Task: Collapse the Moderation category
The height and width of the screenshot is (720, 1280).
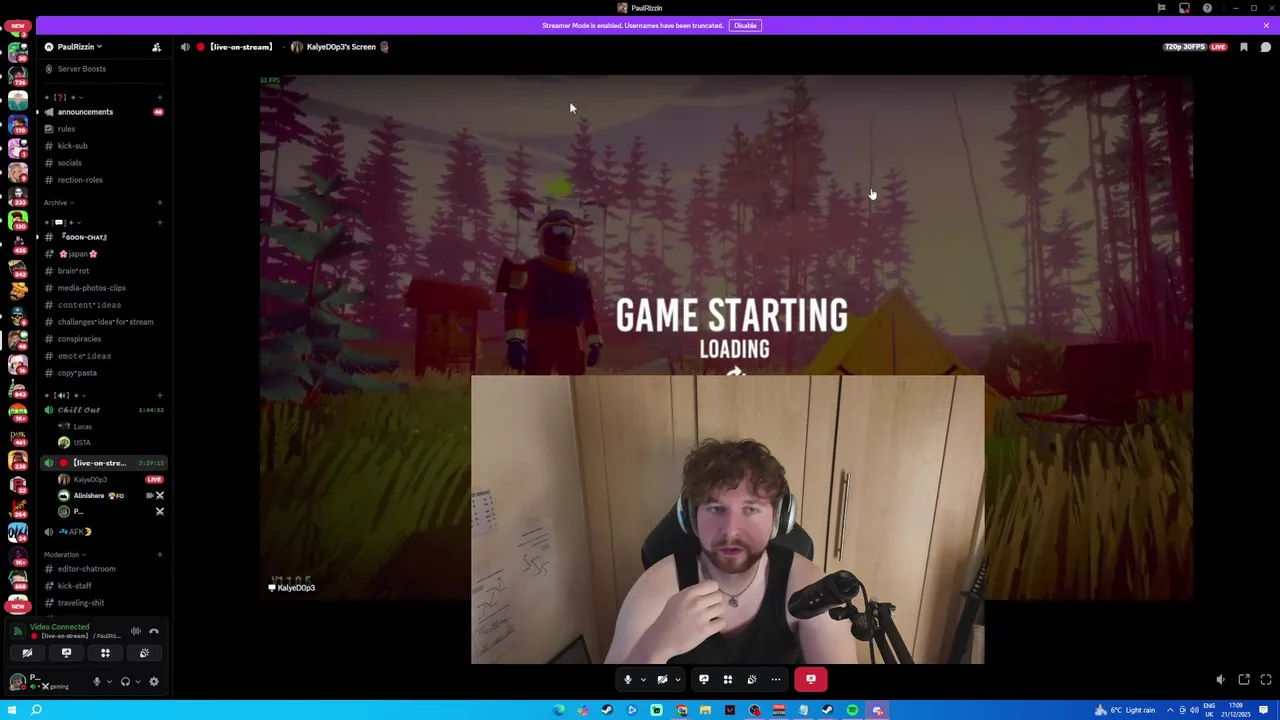Action: point(63,555)
